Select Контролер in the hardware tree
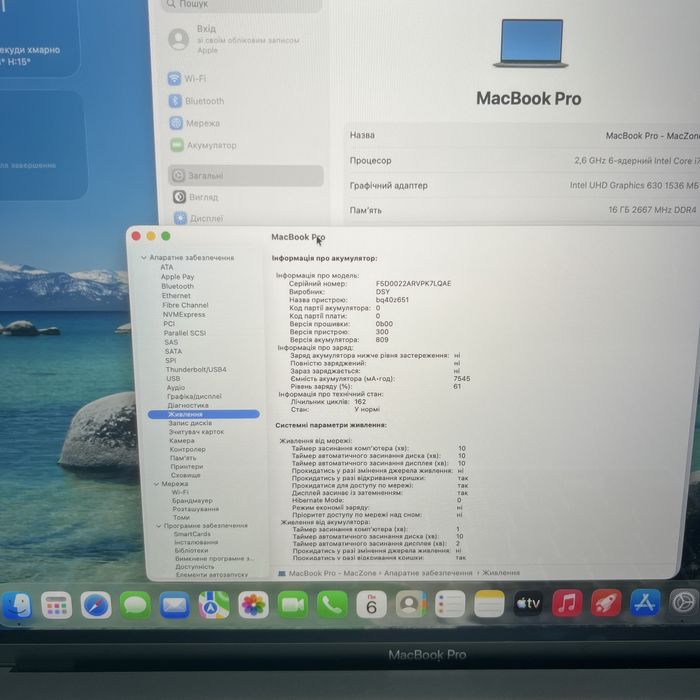700x700 pixels. pyautogui.click(x=188, y=449)
